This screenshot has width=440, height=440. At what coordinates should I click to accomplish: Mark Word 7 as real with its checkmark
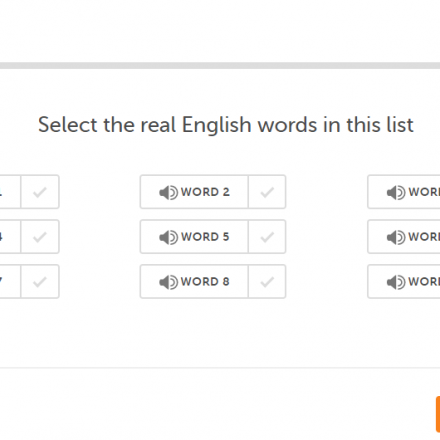[x=40, y=282]
